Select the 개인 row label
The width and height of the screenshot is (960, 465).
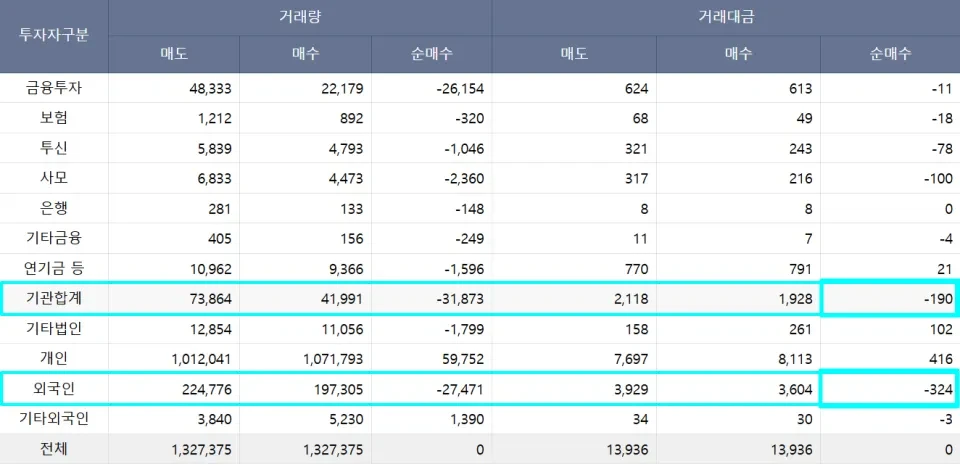pyautogui.click(x=54, y=359)
